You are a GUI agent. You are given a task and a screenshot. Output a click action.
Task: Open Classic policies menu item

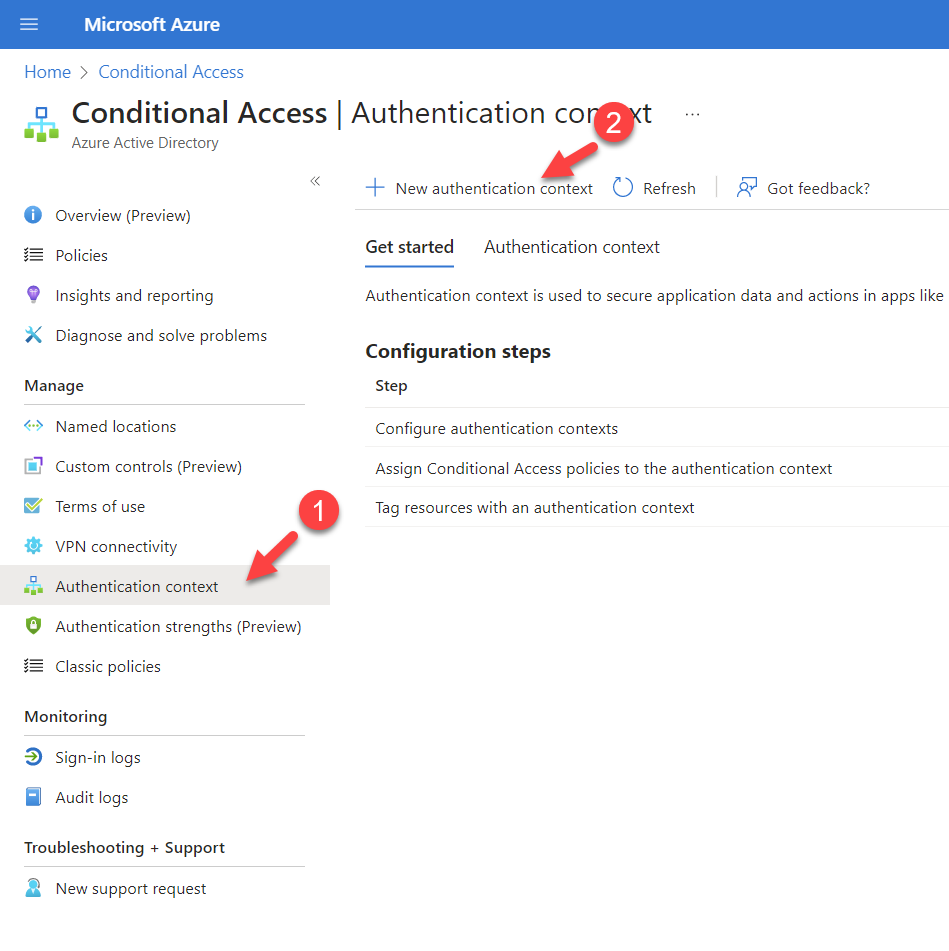(x=107, y=667)
